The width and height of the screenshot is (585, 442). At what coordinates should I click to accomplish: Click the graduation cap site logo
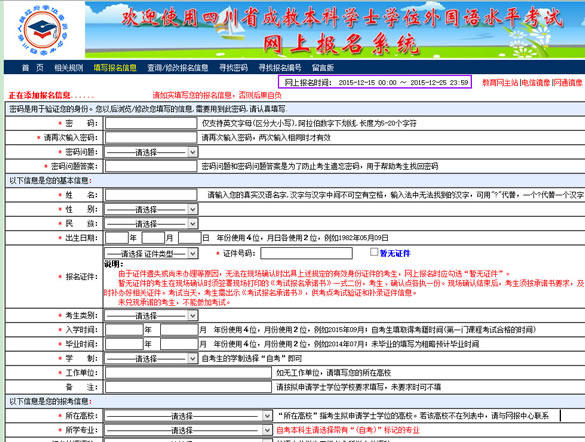tap(42, 31)
